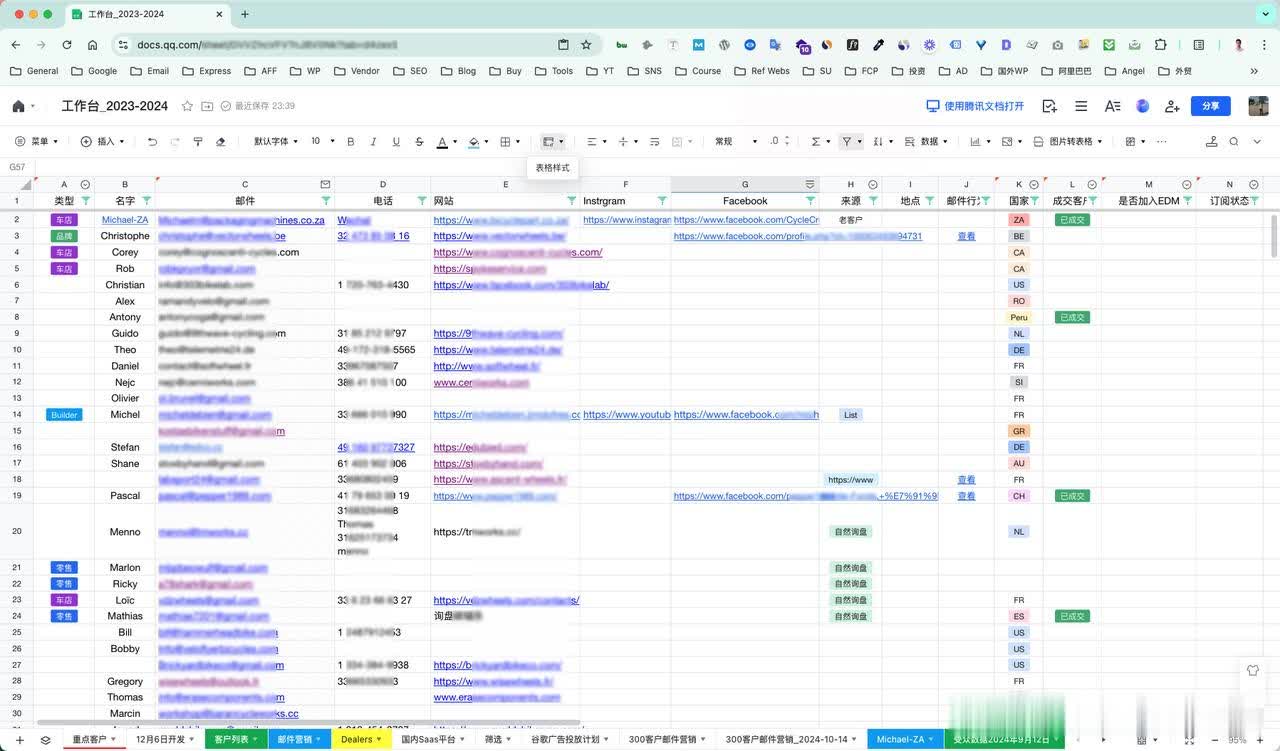The image size is (1280, 751).
Task: Toggle italic formatting
Action: [374, 142]
